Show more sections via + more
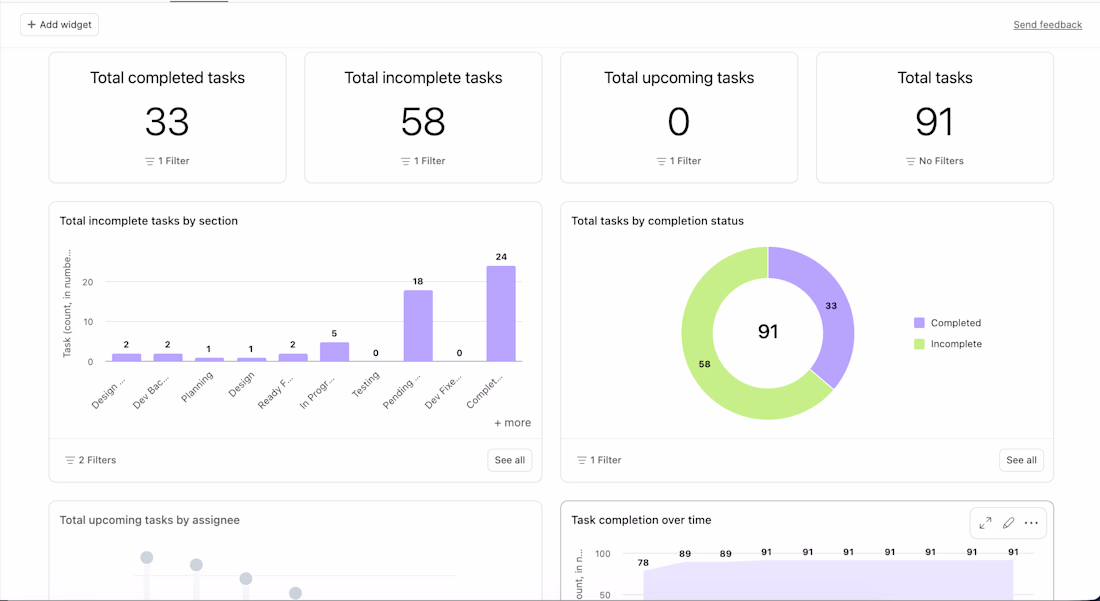 (512, 423)
